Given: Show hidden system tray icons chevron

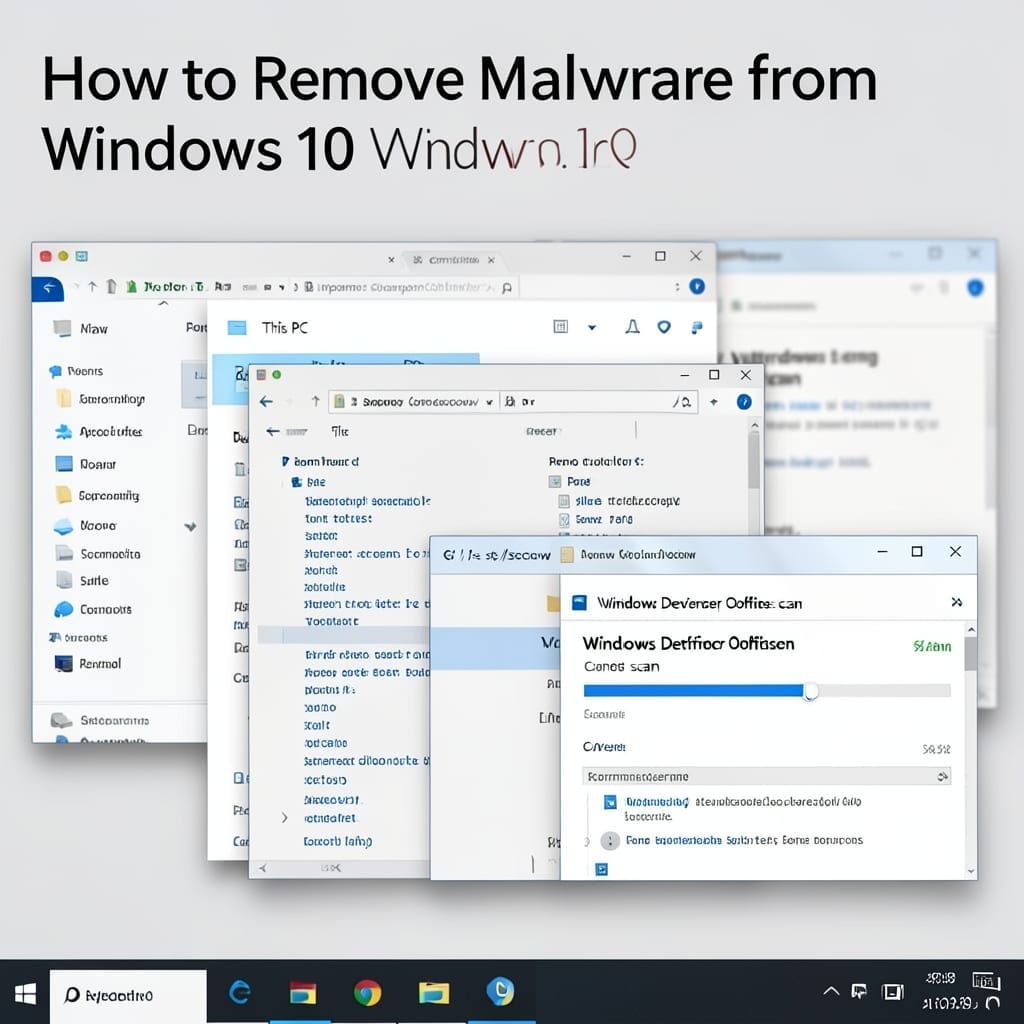Looking at the screenshot, I should pyautogui.click(x=831, y=991).
